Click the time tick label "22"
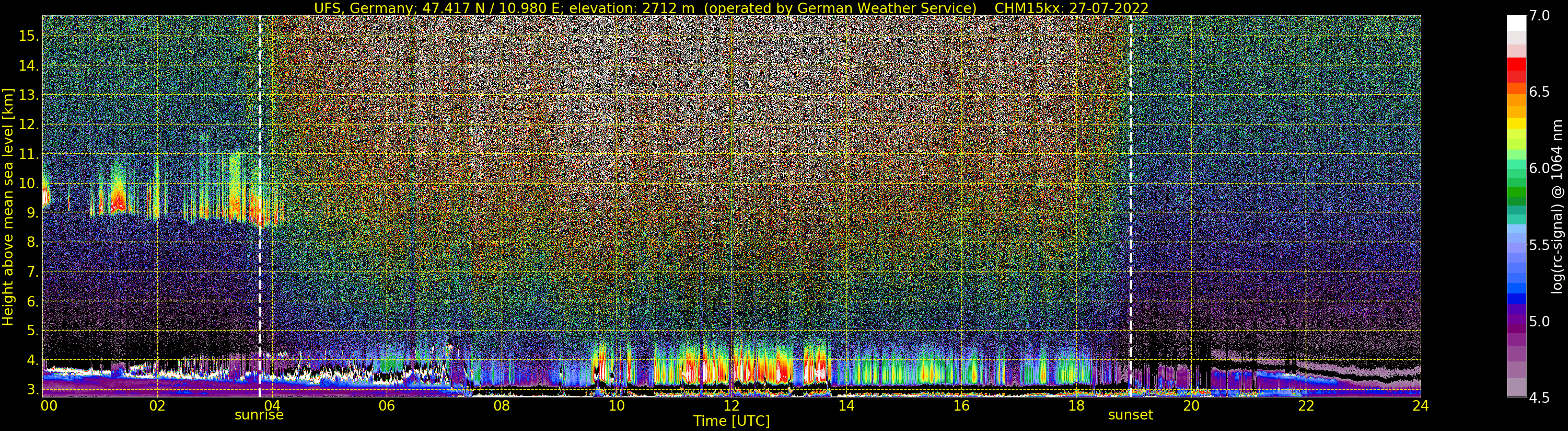1568x431 pixels. tap(1306, 406)
